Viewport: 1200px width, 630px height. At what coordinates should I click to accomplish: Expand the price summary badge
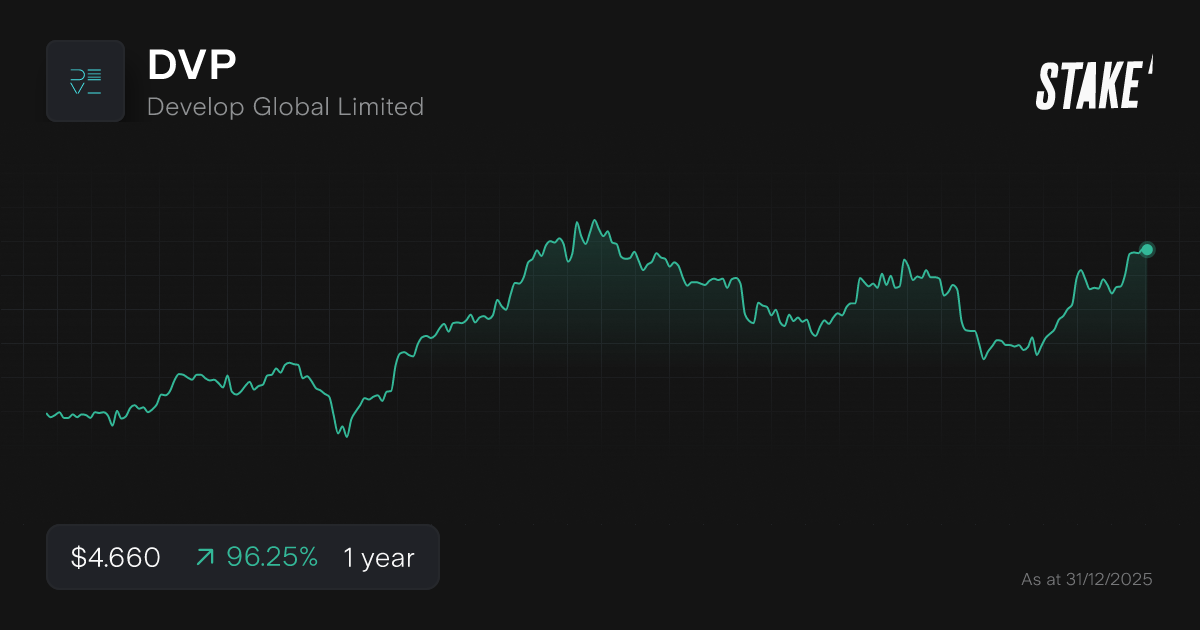click(243, 557)
